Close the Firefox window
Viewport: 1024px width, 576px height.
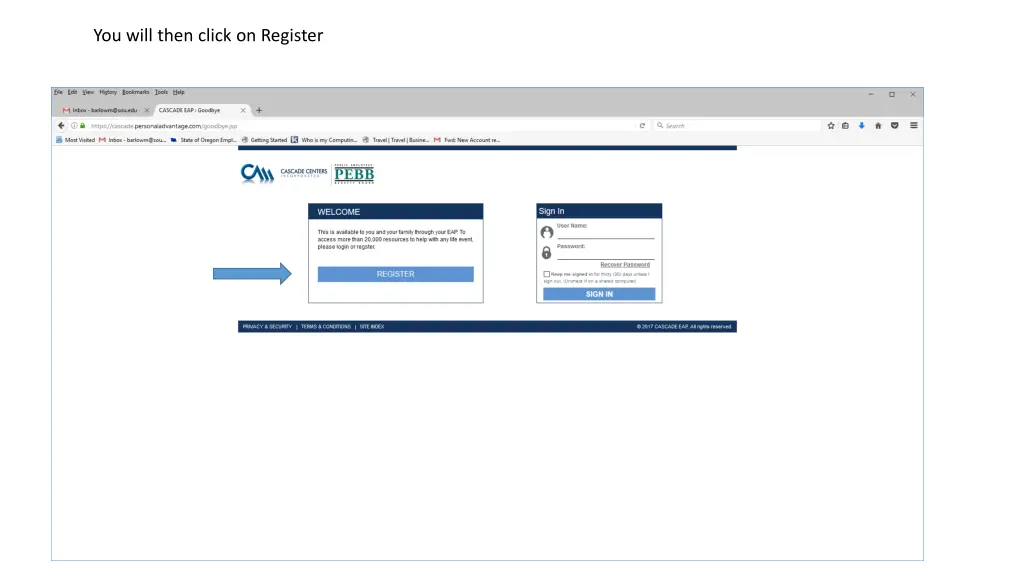pyautogui.click(x=913, y=95)
